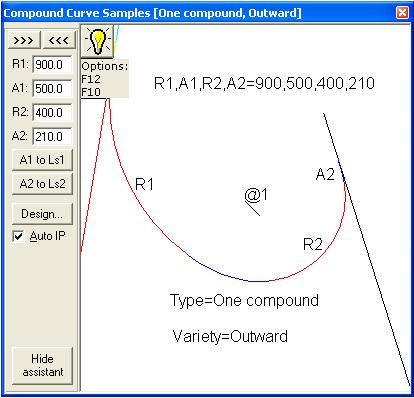Viewport: 414px width, 398px height.
Task: Click the A2 to Ls2 button
Action: tap(42, 184)
